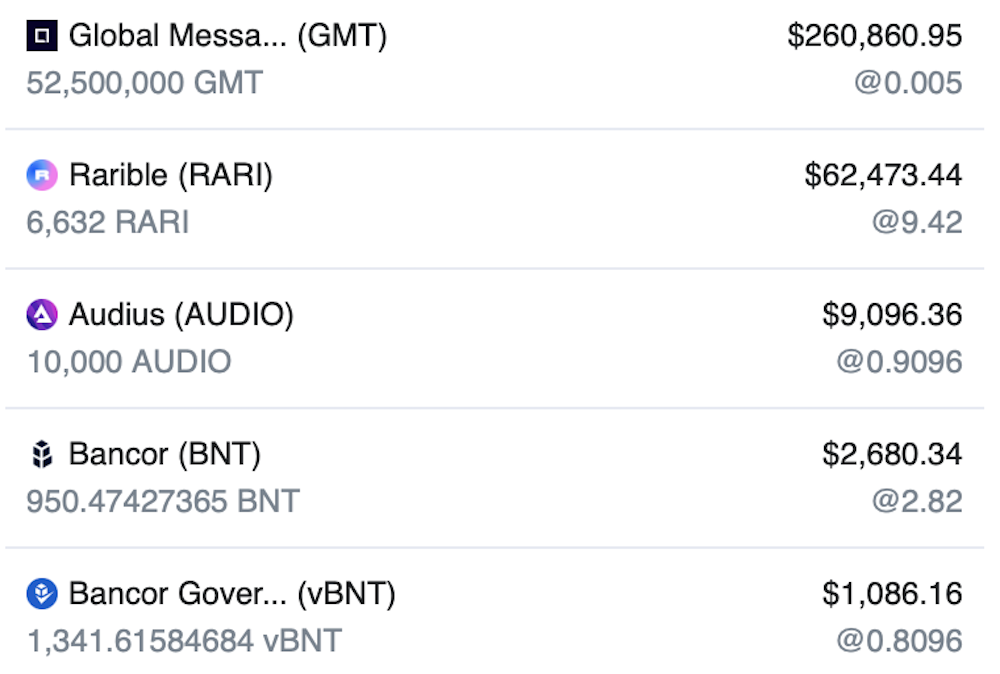This screenshot has width=1000, height=674.
Task: Open the Bancor Gover... (vBNT) token name
Action: 232,594
